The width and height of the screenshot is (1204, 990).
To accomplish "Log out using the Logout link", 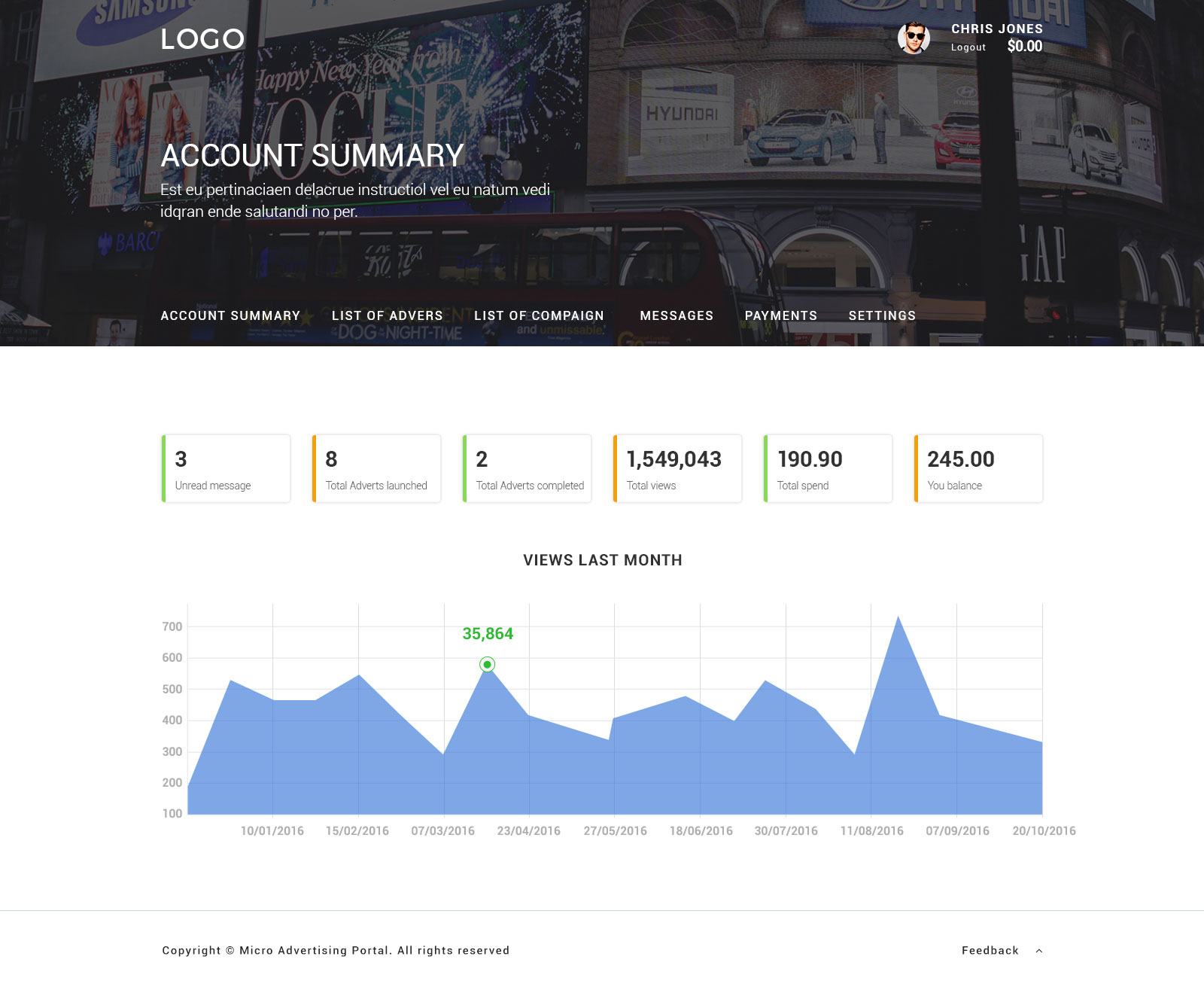I will (x=967, y=47).
